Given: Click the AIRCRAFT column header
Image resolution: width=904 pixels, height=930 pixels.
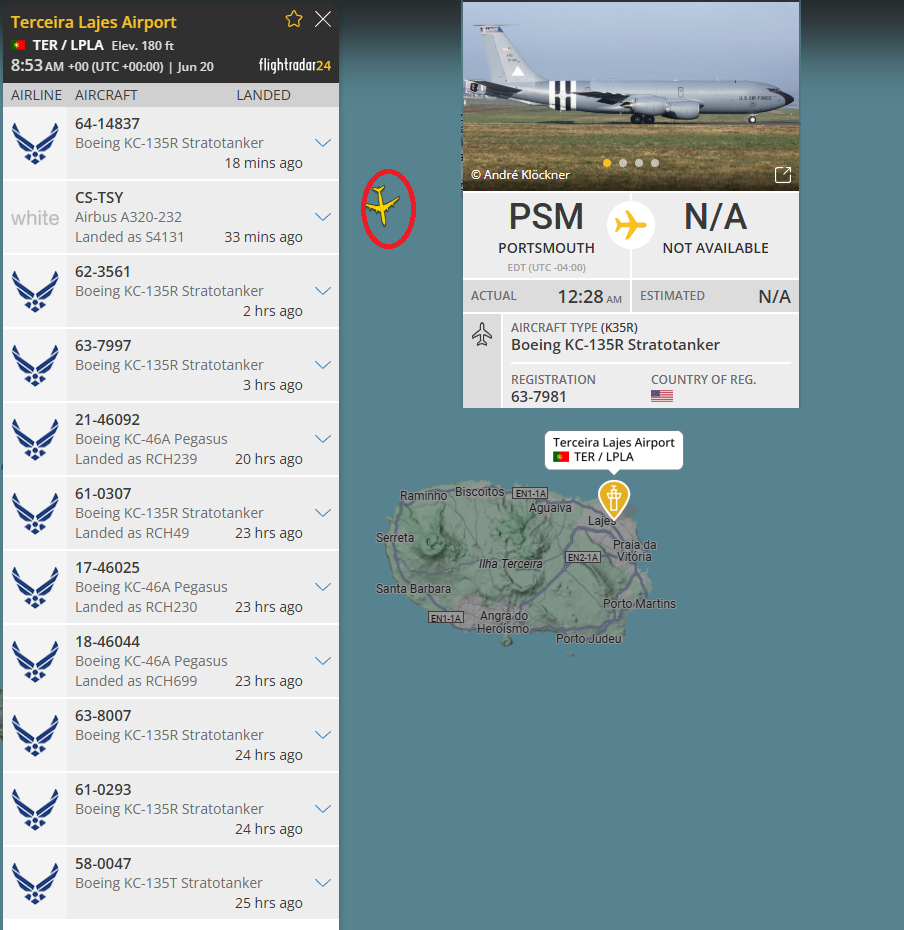Looking at the screenshot, I should (106, 95).
